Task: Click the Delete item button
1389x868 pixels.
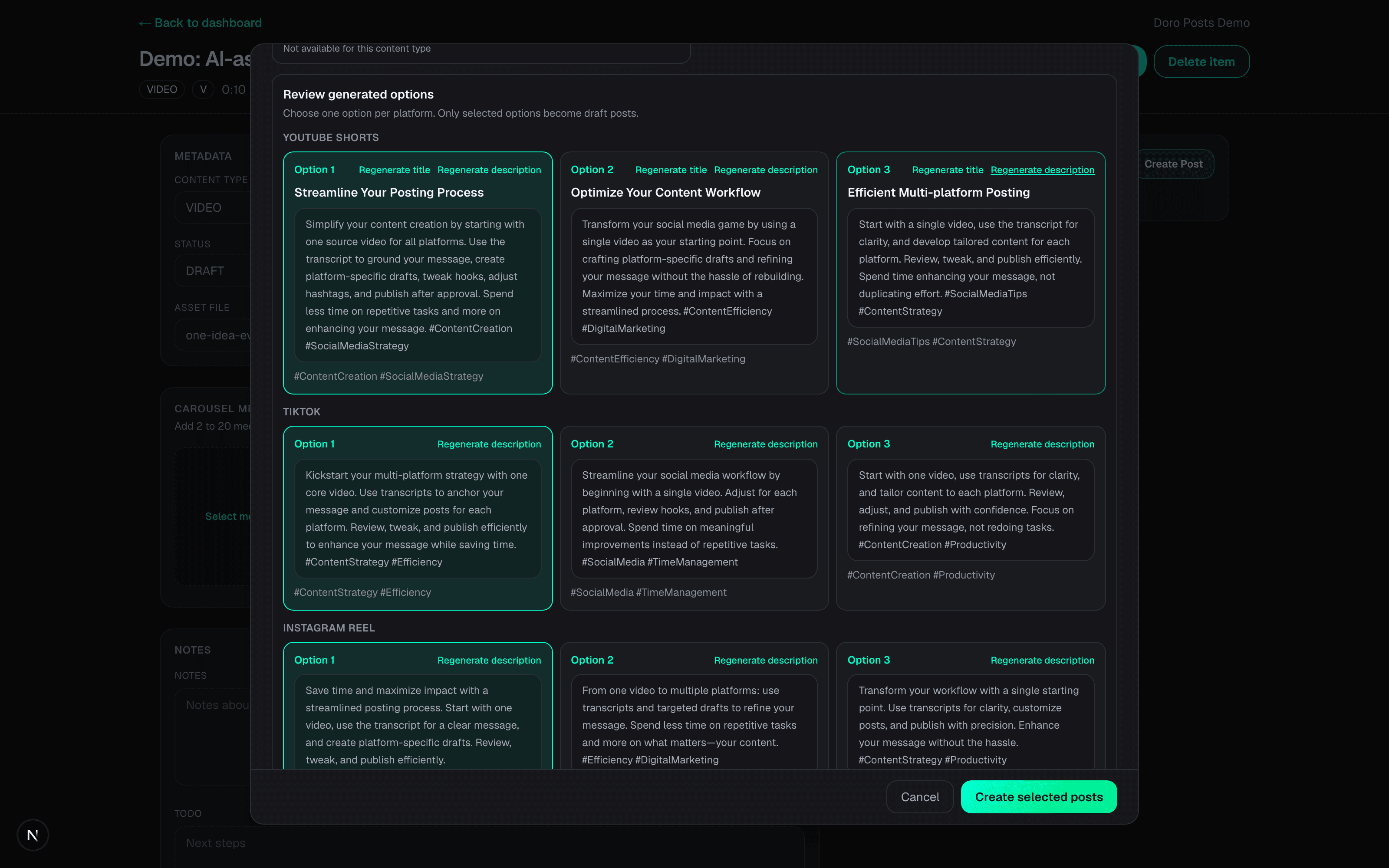Action: (1201, 62)
